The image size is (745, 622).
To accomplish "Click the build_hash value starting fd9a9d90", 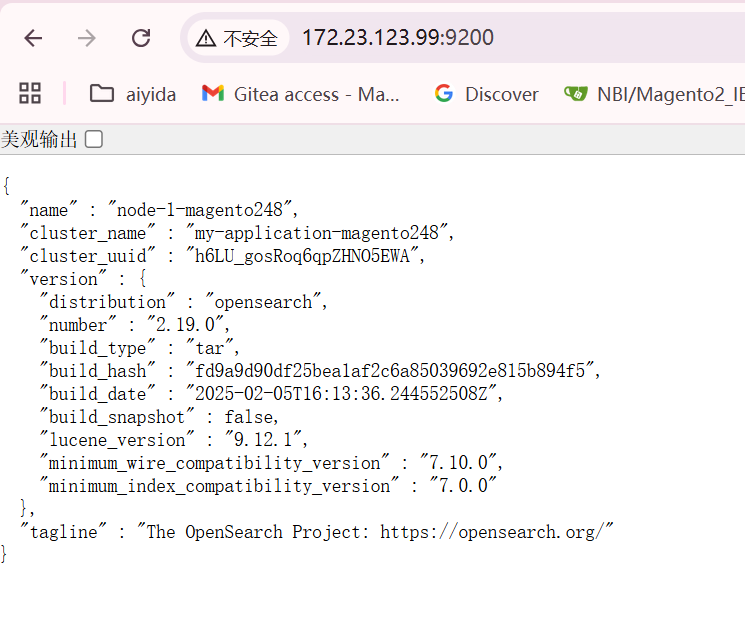I will point(390,371).
